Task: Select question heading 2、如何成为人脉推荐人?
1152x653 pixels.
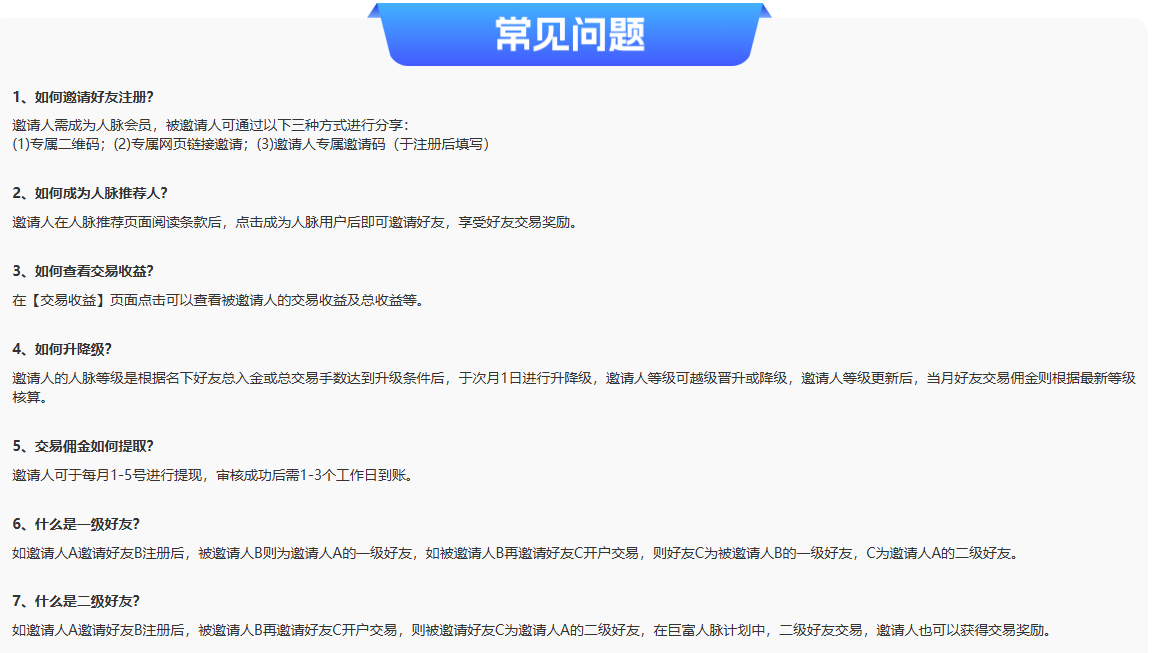Action: 90,193
